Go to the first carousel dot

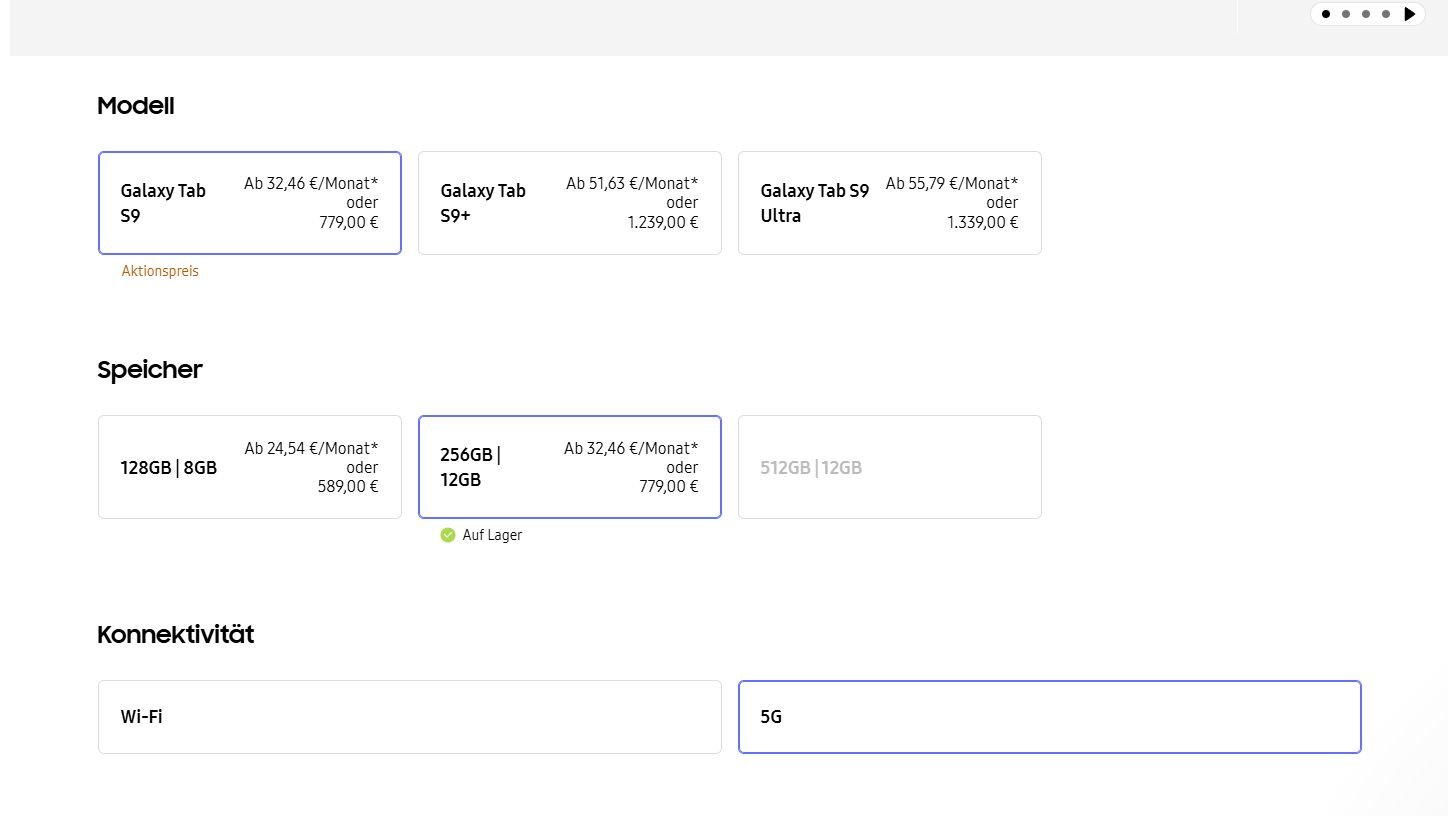click(1326, 14)
